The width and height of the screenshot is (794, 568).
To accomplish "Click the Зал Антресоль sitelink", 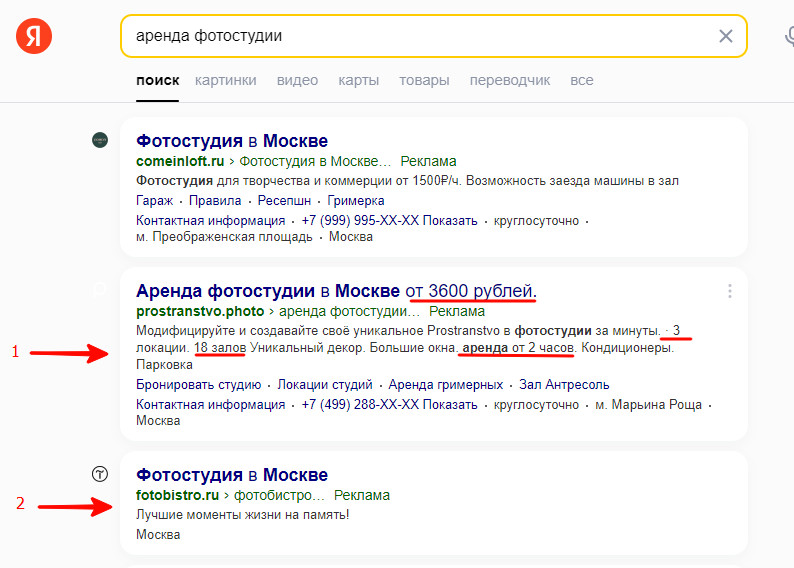I will click(x=565, y=385).
